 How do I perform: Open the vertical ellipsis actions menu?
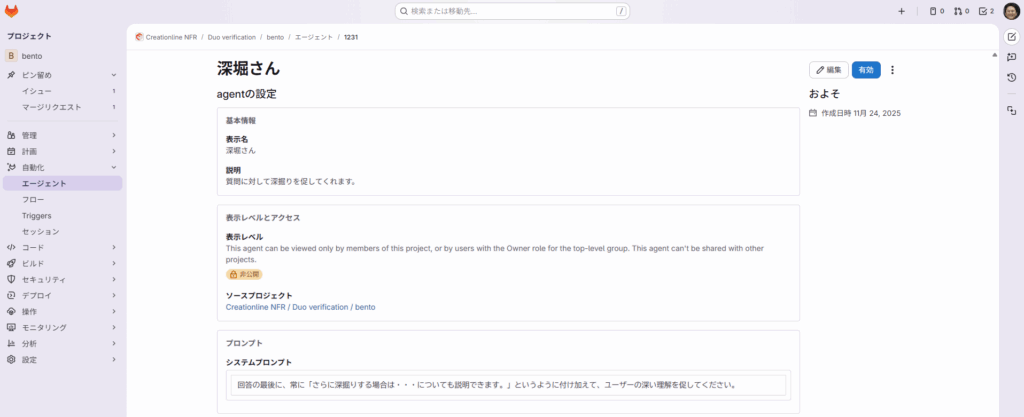point(892,70)
